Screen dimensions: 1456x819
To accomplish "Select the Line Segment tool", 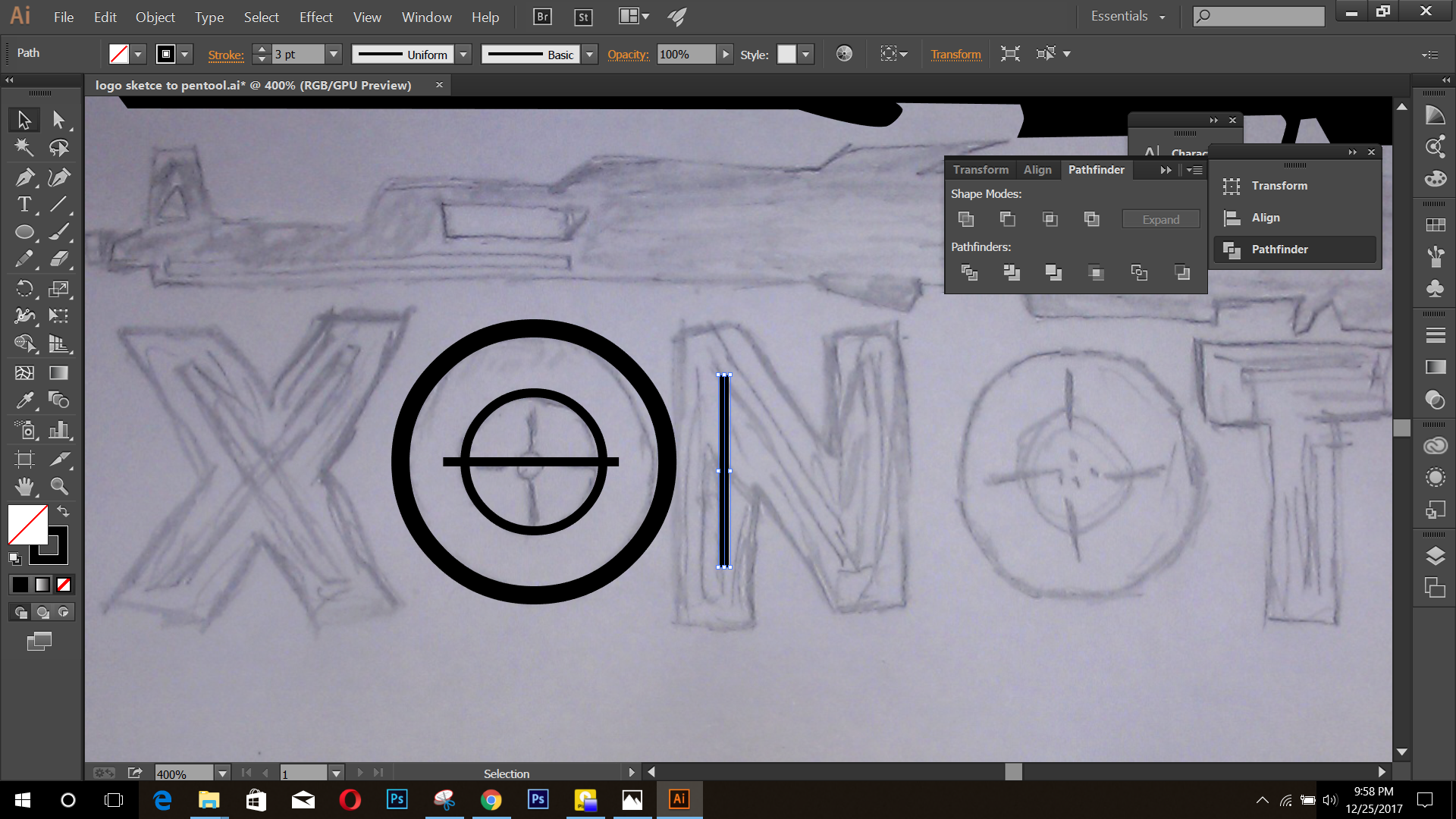I will tap(58, 204).
